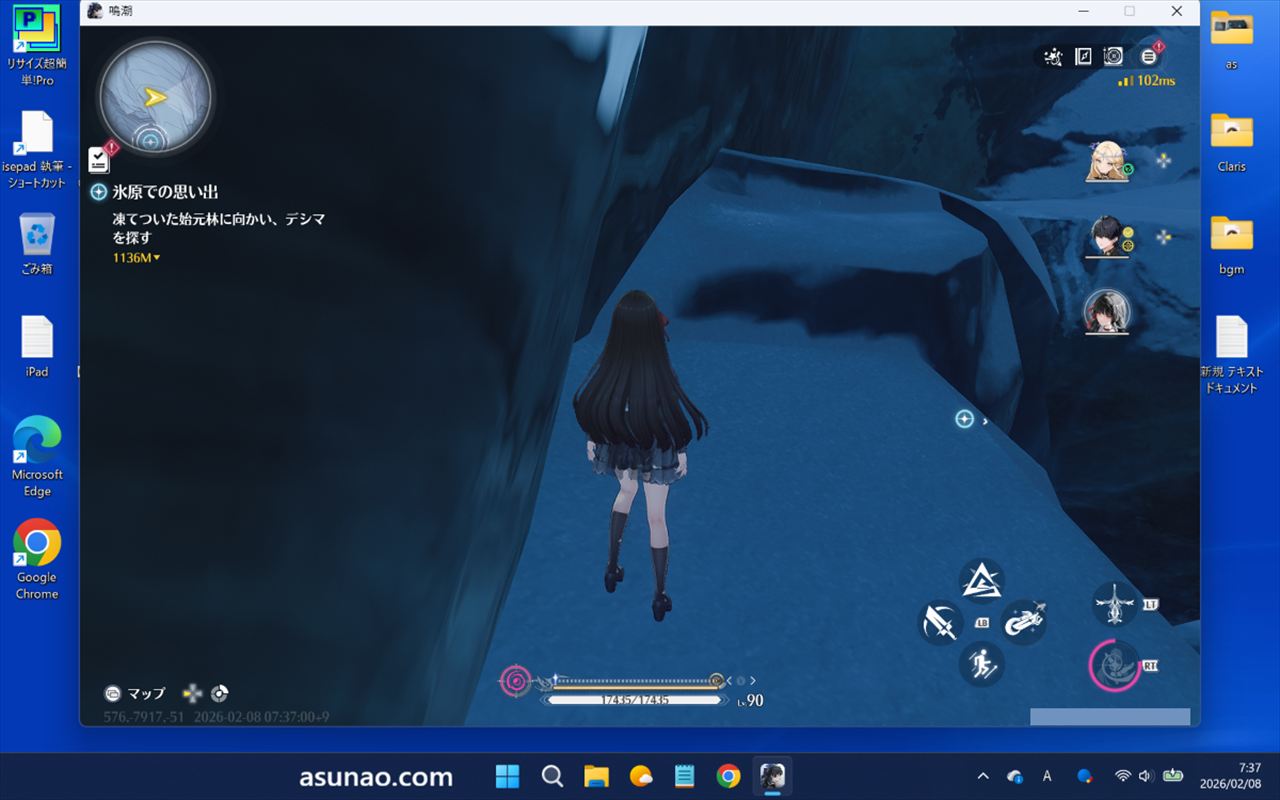This screenshot has width=1280, height=800.
Task: Use the grapple utility gadget icon
Action: (1113, 605)
